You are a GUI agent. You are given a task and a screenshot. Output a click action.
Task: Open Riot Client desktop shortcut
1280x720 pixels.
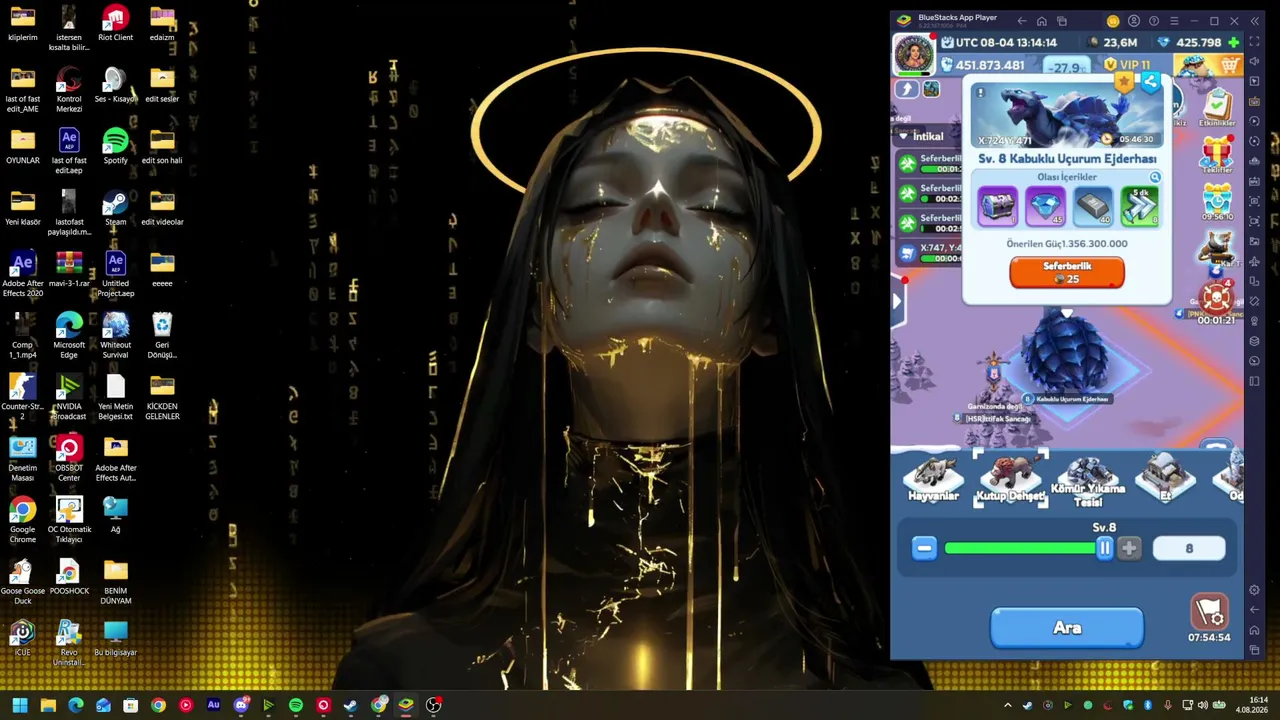pos(115,23)
